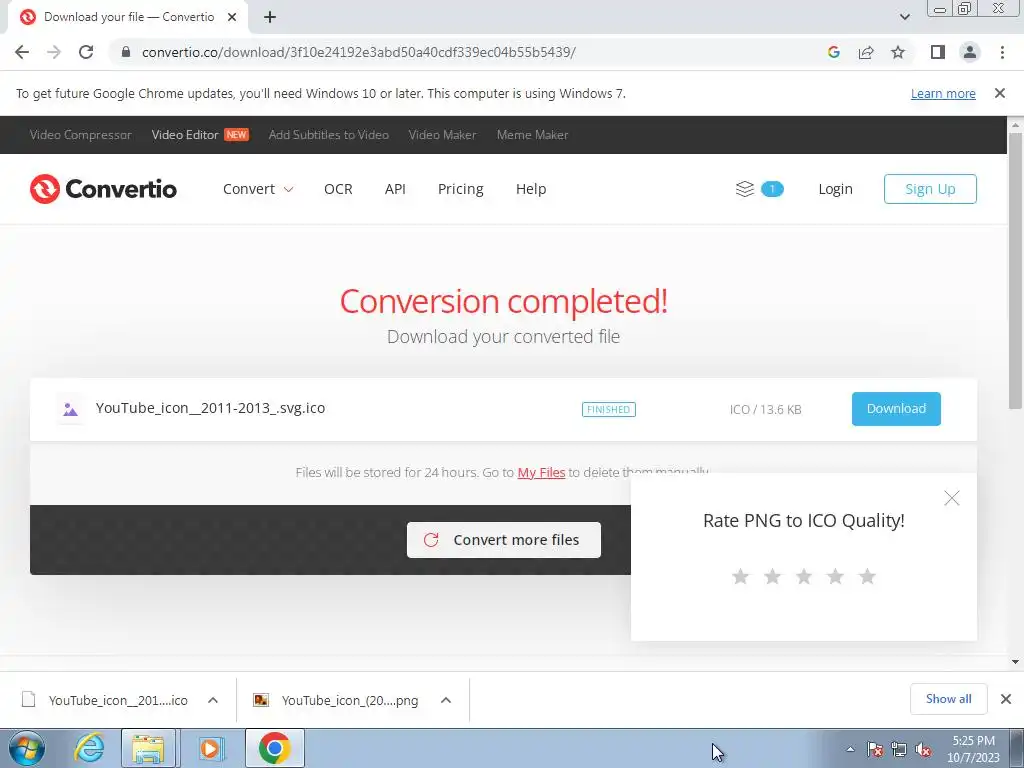This screenshot has width=1024, height=768.
Task: Go to the OCR page
Action: click(x=338, y=189)
